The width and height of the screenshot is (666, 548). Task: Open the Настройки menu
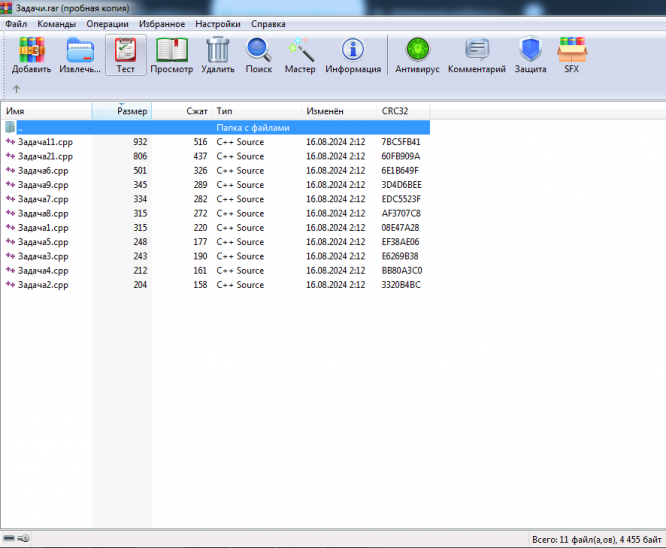click(x=219, y=22)
